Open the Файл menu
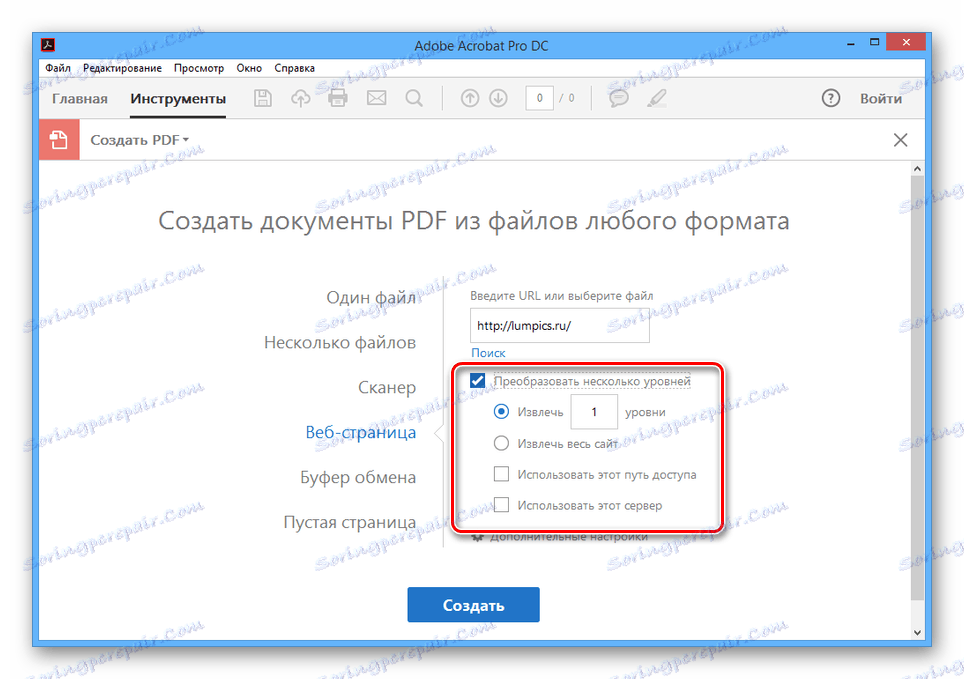 point(57,67)
